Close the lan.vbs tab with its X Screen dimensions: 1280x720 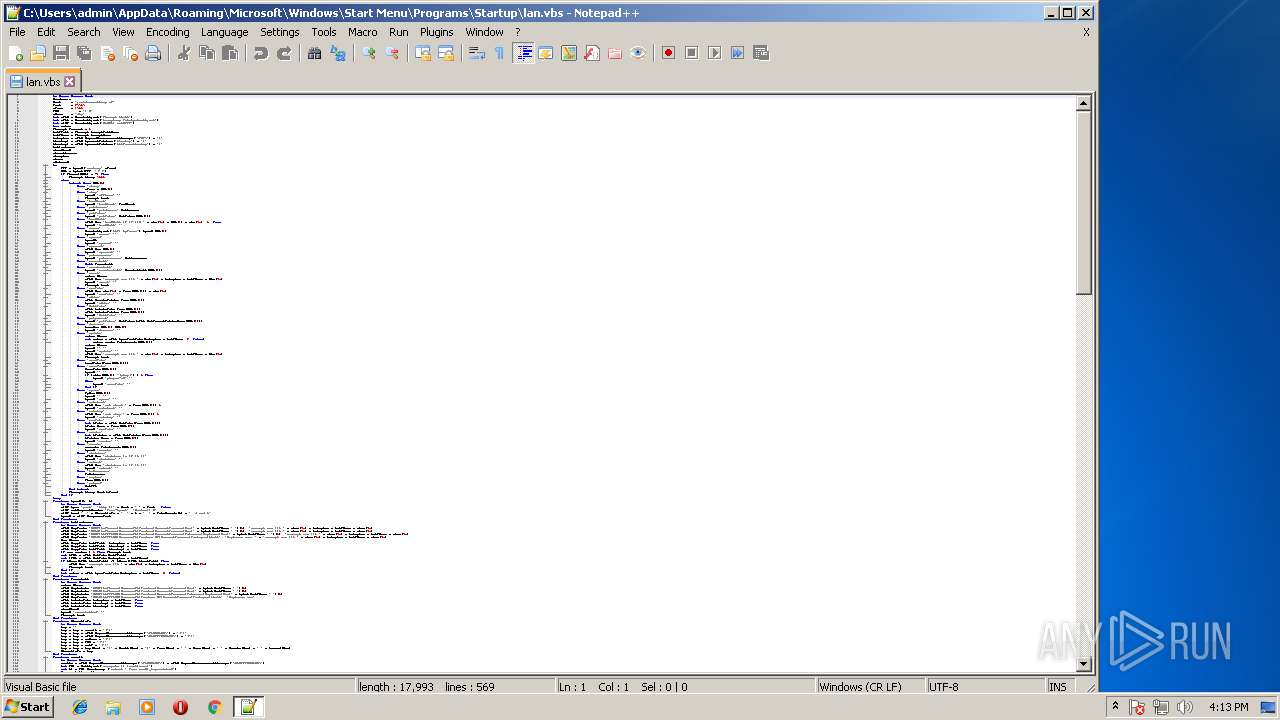[70, 81]
